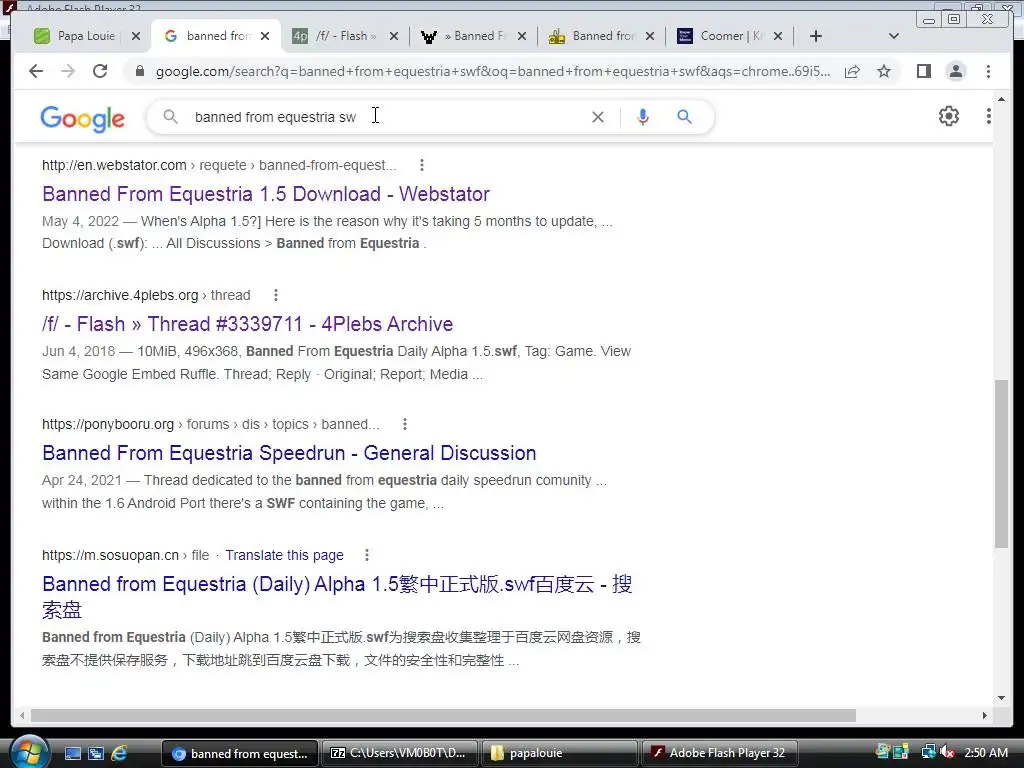
Task: Clear the Google search box
Action: pyautogui.click(x=598, y=117)
